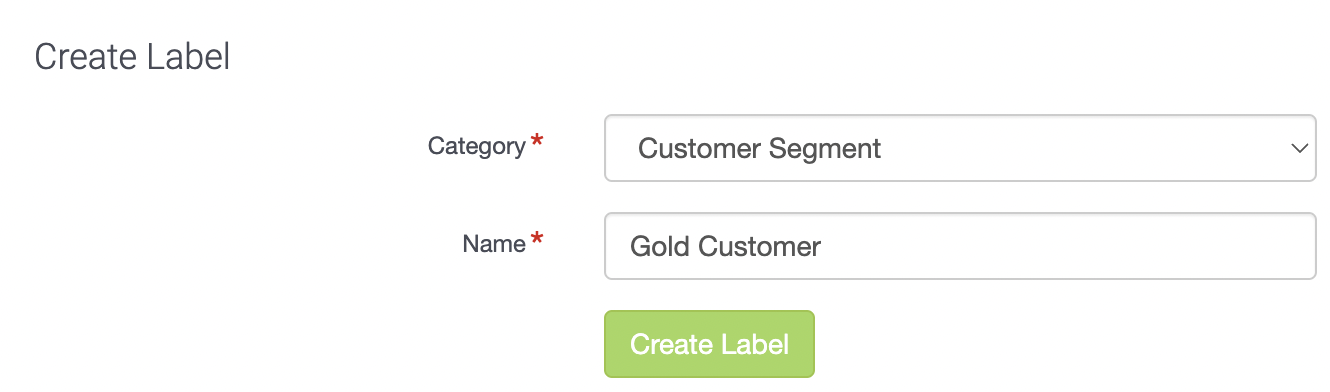Click empty area at right of Name field

1070,246
